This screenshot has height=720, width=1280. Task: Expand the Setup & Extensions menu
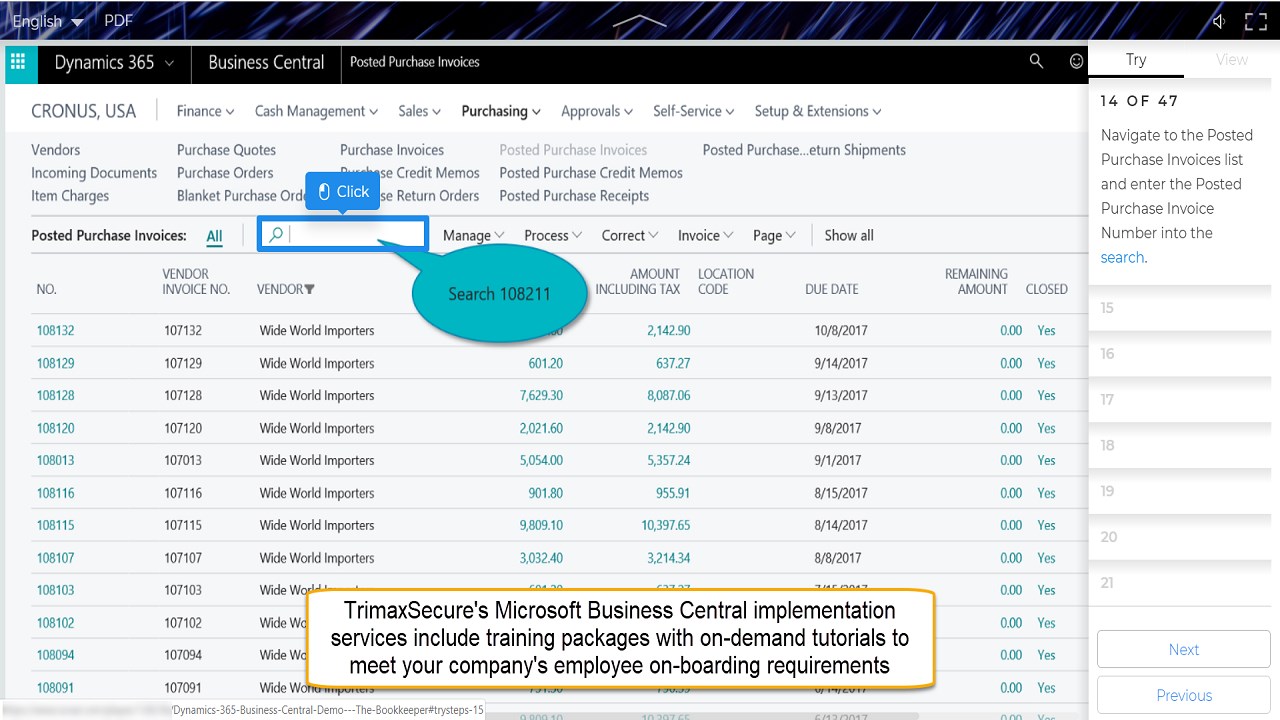pyautogui.click(x=818, y=111)
